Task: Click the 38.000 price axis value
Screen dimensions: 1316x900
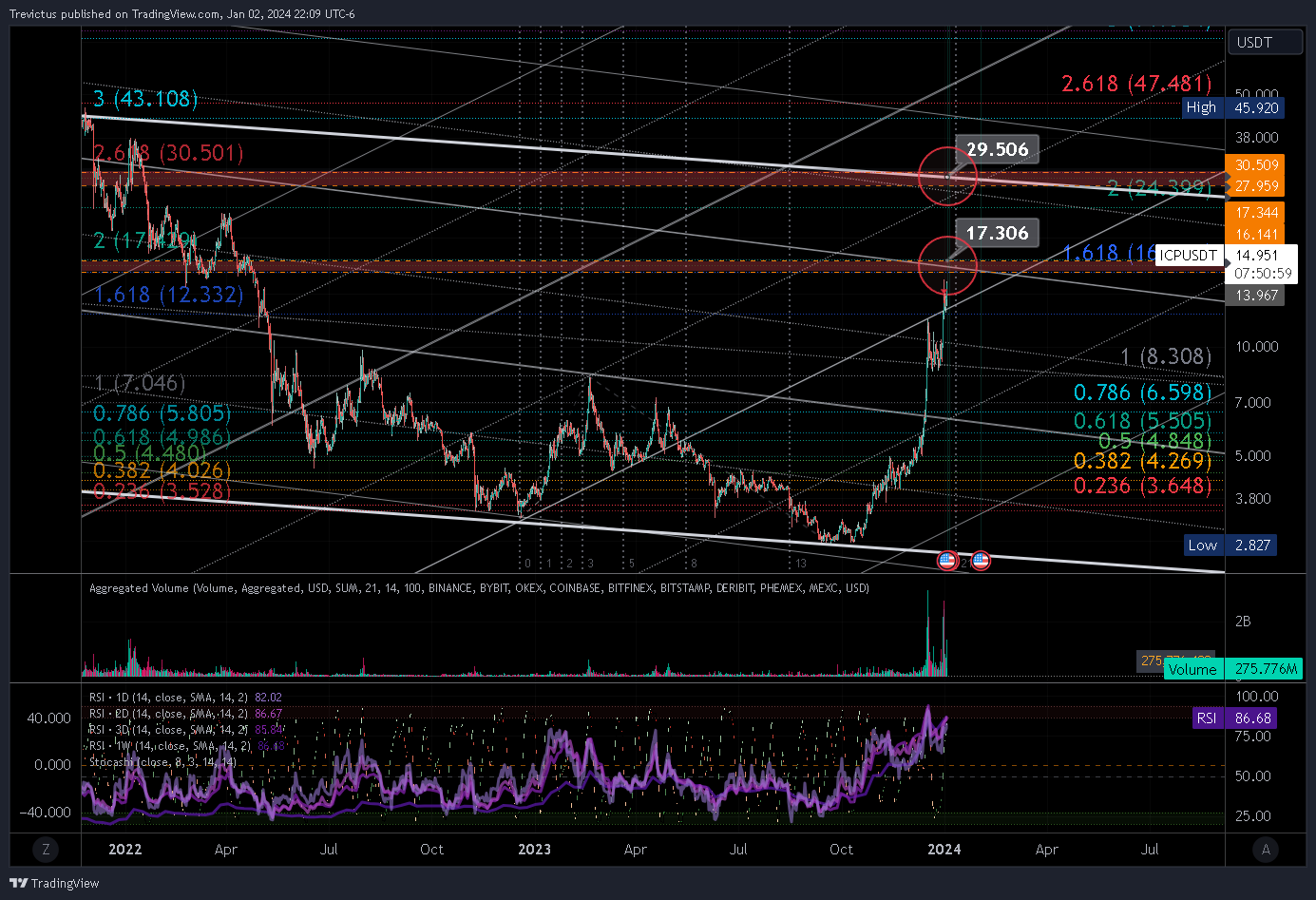Action: click(x=1256, y=137)
